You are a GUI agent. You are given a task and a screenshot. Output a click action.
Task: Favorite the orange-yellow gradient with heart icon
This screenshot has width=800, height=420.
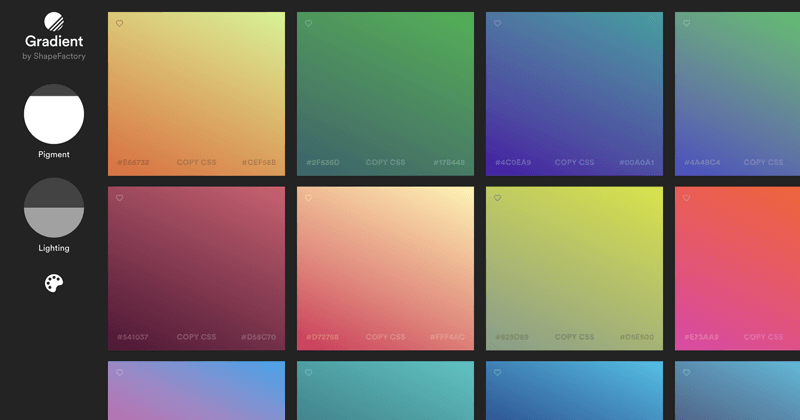pyautogui.click(x=120, y=23)
